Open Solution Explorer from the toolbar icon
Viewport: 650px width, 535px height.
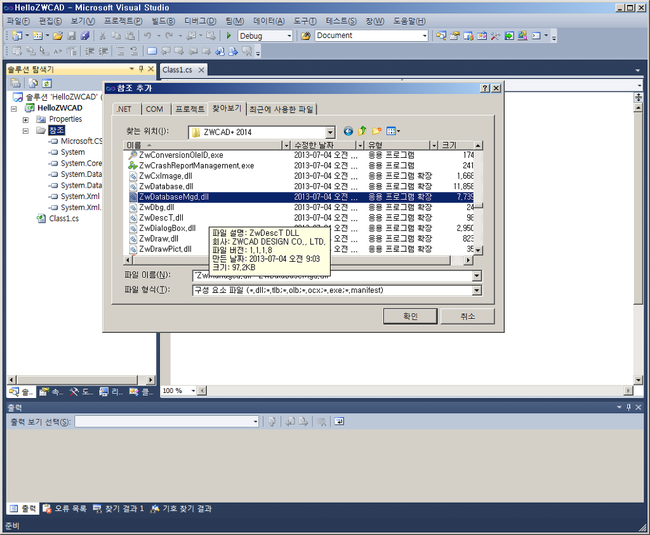click(x=441, y=36)
